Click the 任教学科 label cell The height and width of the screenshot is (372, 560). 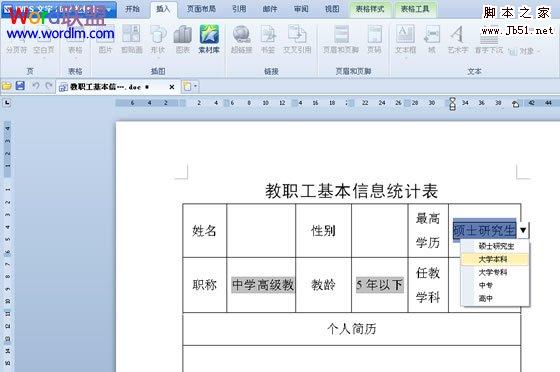(x=428, y=285)
